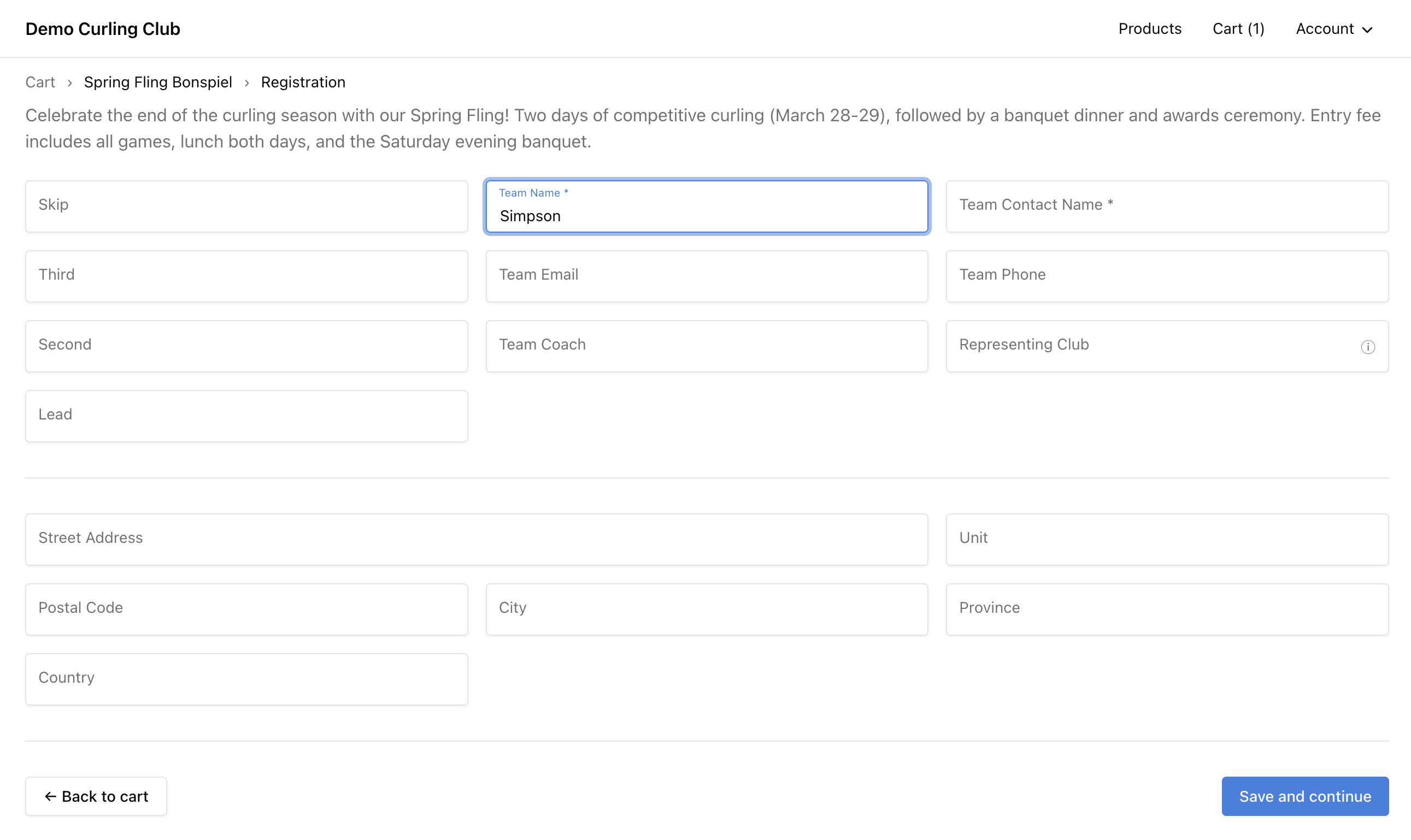This screenshot has width=1411, height=840.
Task: Select the Products menu item
Action: [1149, 29]
